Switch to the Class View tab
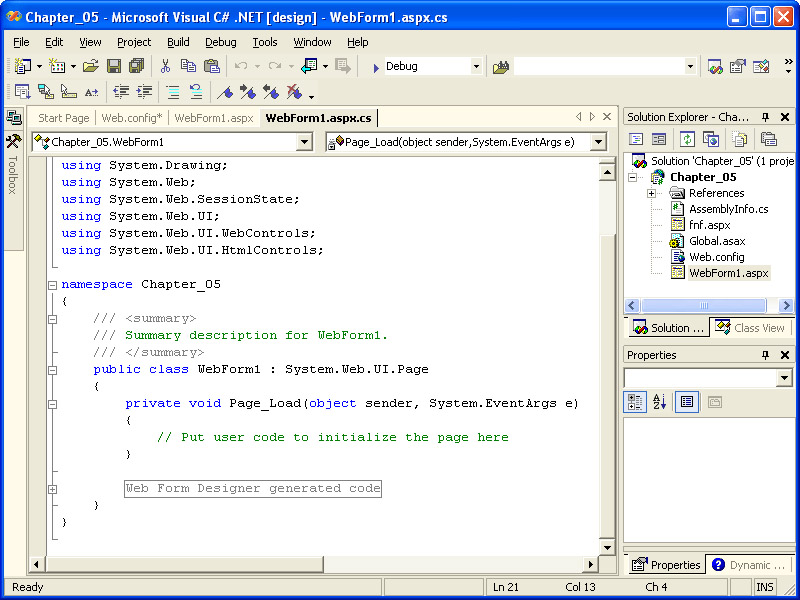 point(751,328)
